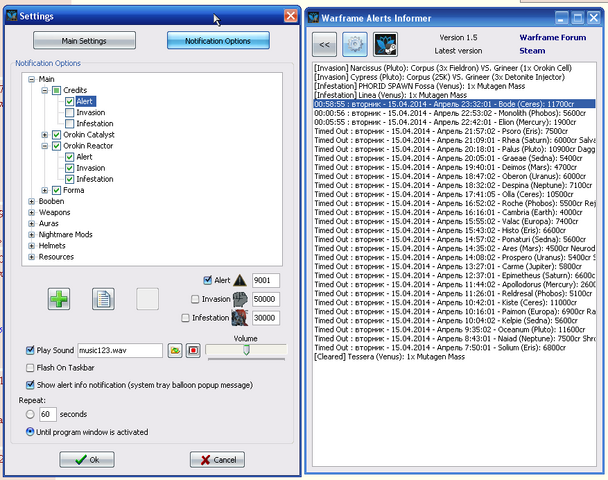Disable the Play Sound checkbox
Viewport: 608px width, 480px height.
tap(30, 351)
